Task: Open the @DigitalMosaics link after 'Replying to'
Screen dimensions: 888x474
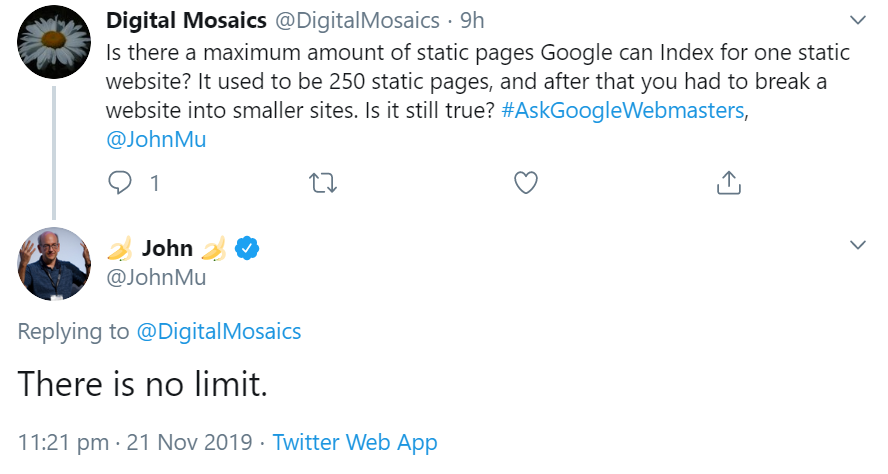Action: pyautogui.click(x=218, y=331)
